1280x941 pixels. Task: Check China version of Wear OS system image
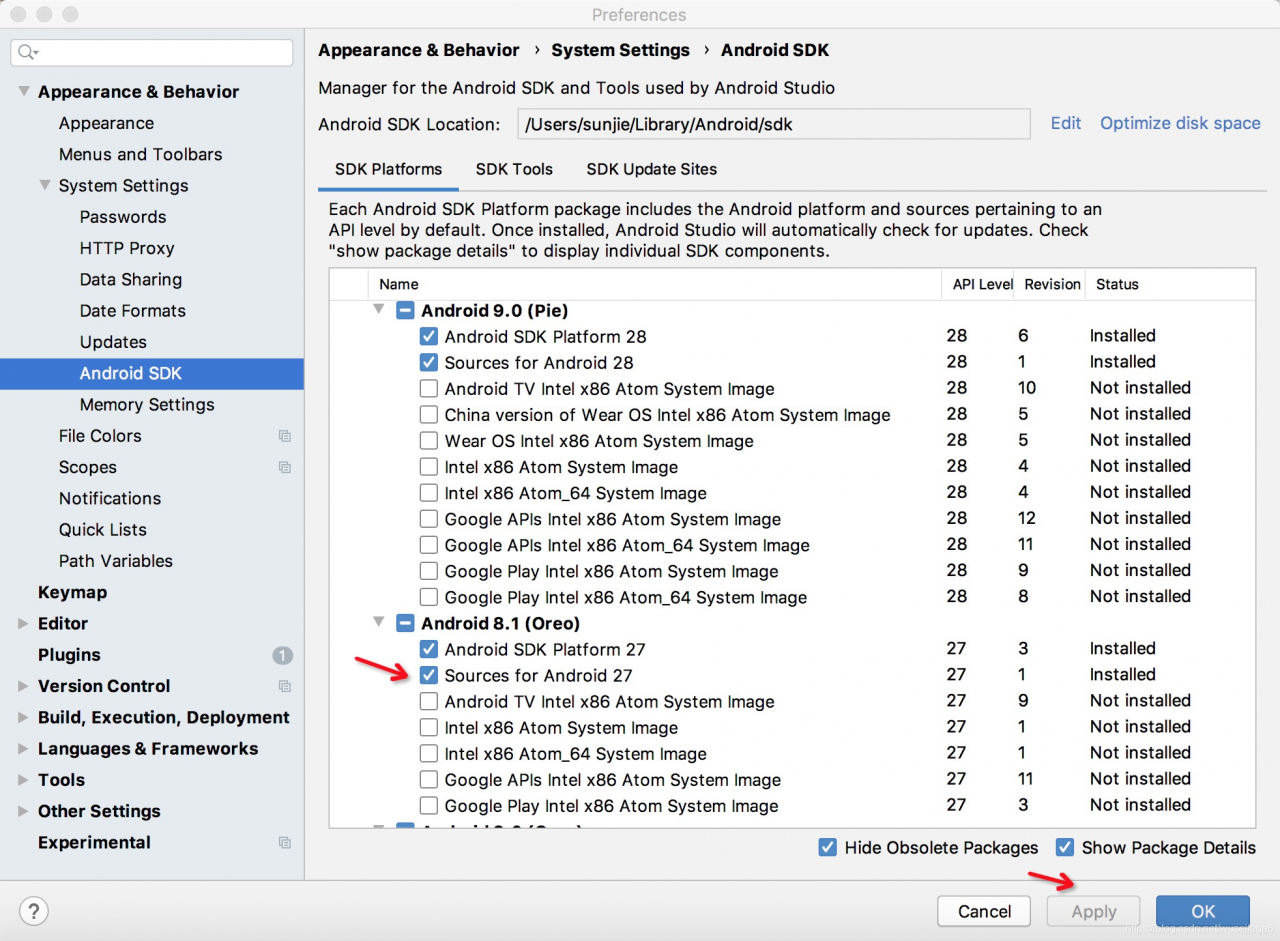(x=428, y=414)
